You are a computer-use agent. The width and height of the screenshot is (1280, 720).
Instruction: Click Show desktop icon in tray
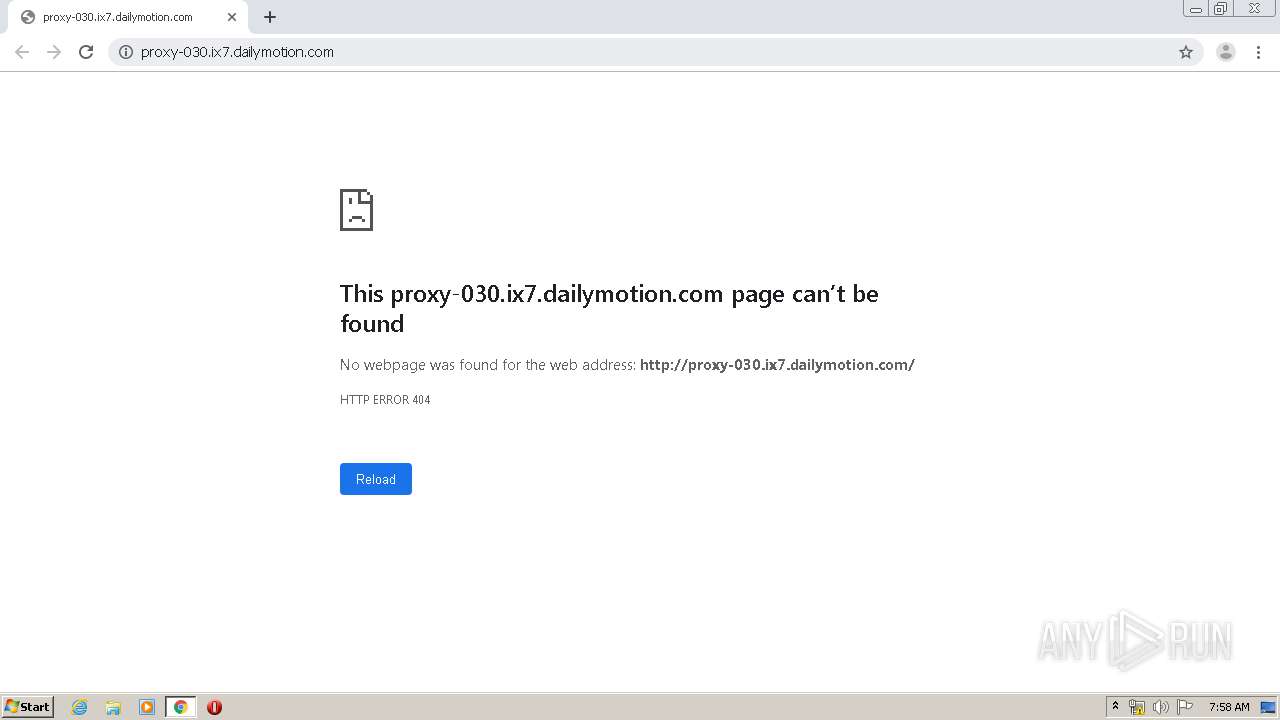click(x=1268, y=707)
